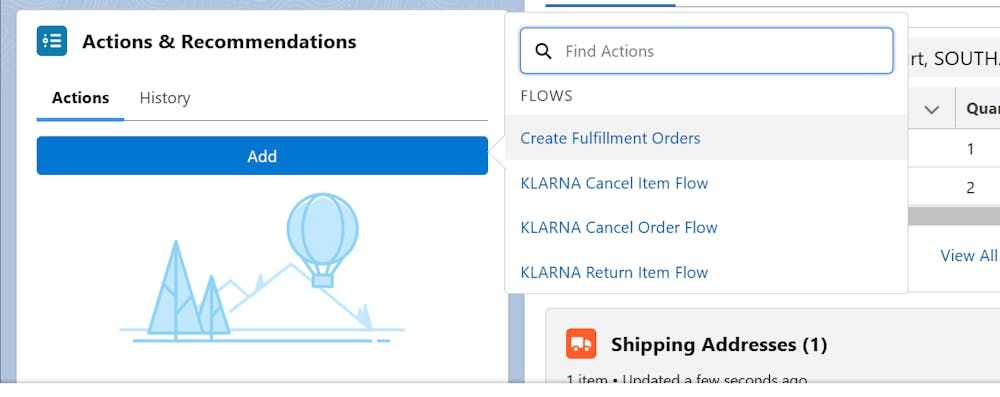The height and width of the screenshot is (397, 1000).
Task: Click the Quantity column header
Action: pyautogui.click(x=978, y=109)
